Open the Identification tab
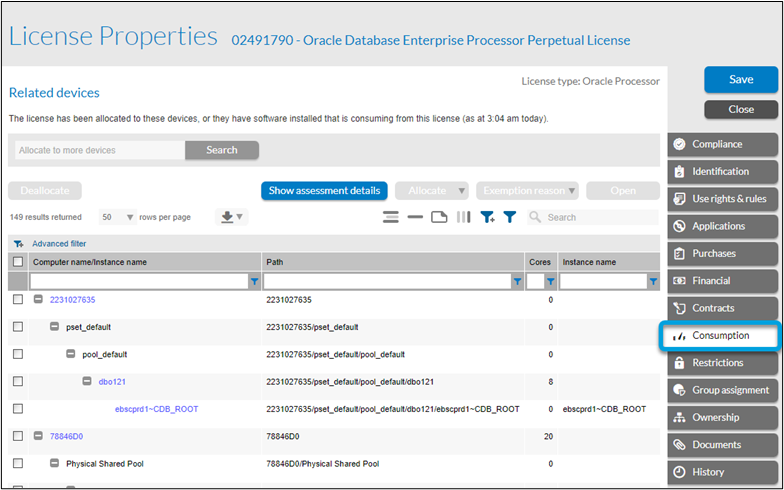This screenshot has width=784, height=490. pyautogui.click(x=722, y=172)
